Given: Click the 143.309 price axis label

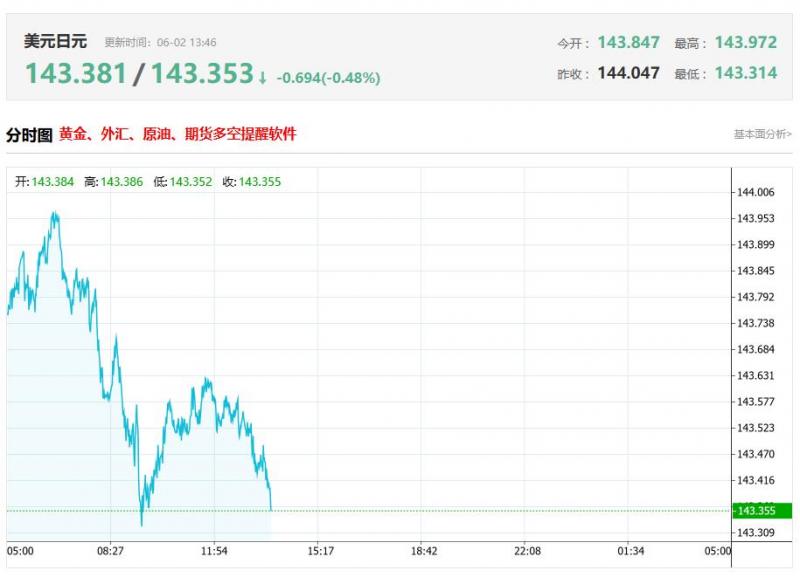Looking at the screenshot, I should [756, 532].
